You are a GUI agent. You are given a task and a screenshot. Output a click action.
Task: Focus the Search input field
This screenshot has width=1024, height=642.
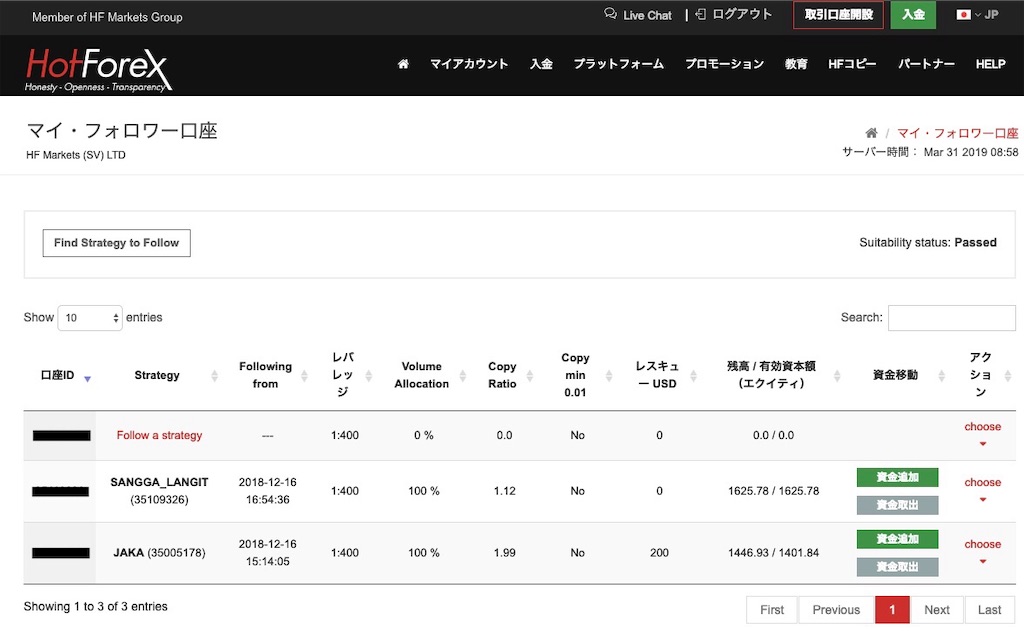(952, 318)
